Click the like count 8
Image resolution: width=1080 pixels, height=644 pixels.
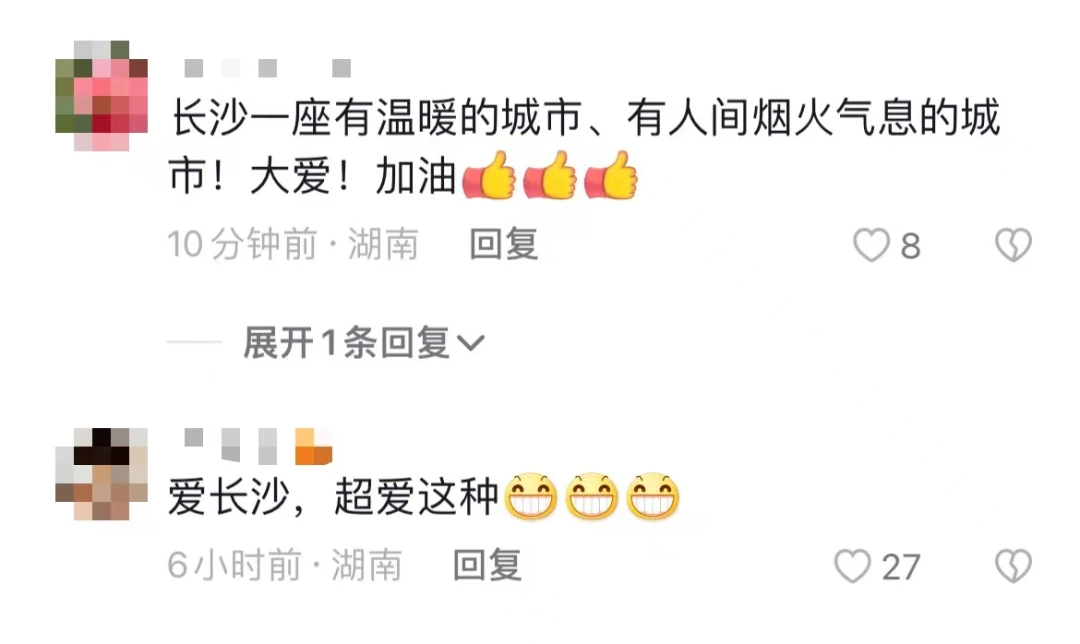[x=911, y=246]
